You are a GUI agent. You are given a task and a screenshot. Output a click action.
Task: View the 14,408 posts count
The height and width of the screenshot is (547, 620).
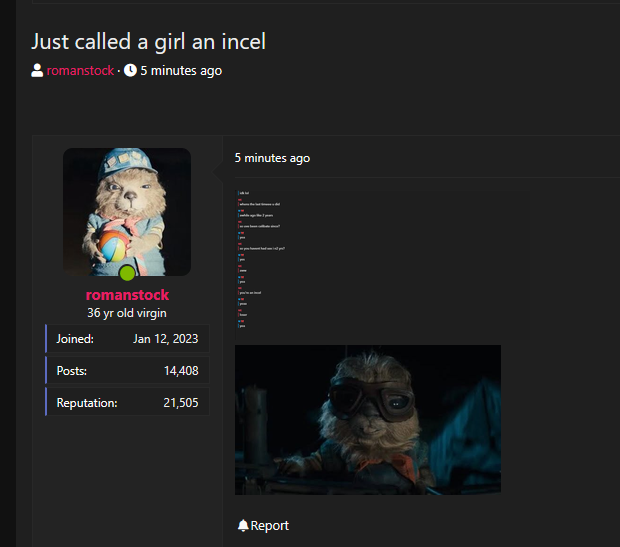[x=181, y=371]
